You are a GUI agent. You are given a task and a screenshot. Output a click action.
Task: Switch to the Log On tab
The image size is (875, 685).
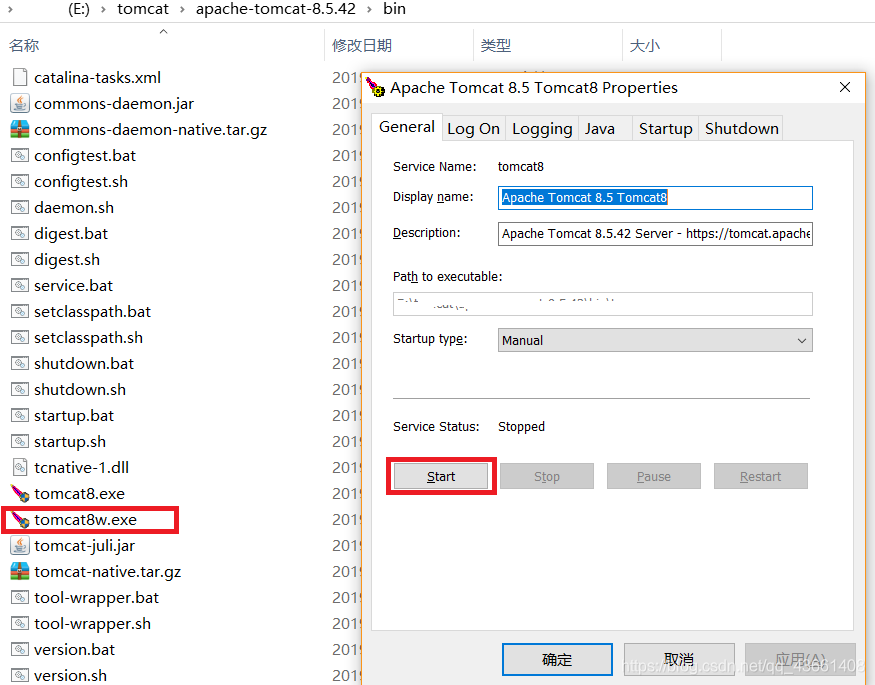click(x=474, y=129)
